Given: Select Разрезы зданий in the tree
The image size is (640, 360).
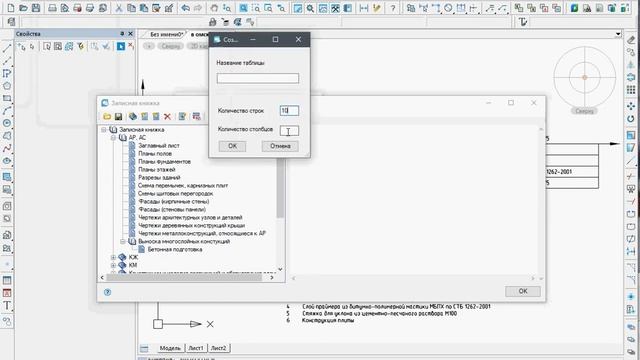Looking at the screenshot, I should tap(159, 178).
